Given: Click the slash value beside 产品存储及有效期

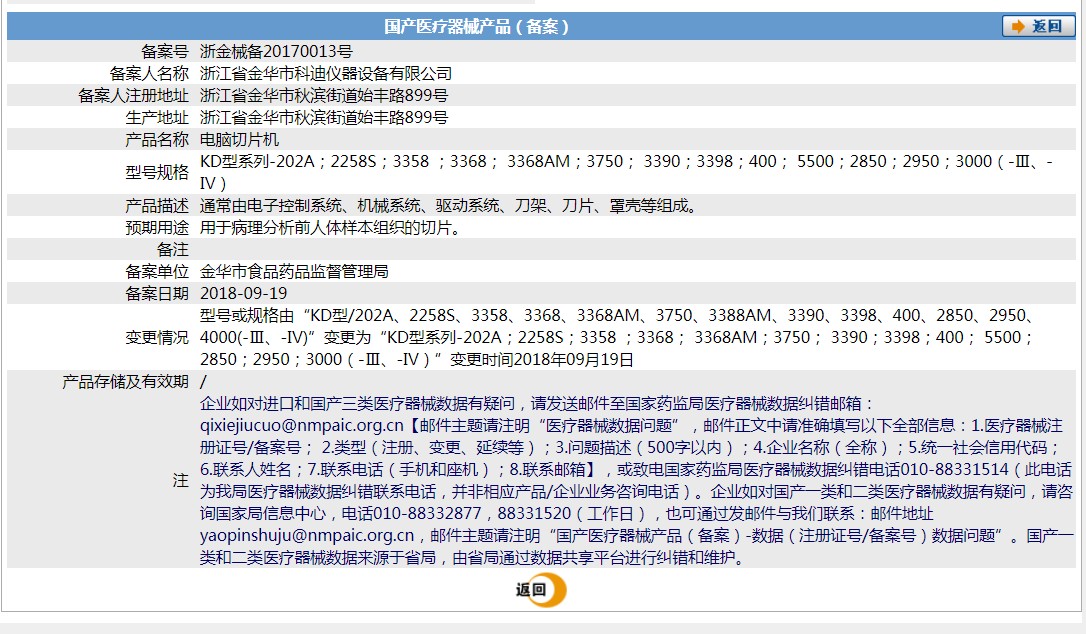Looking at the screenshot, I should coord(203,382).
